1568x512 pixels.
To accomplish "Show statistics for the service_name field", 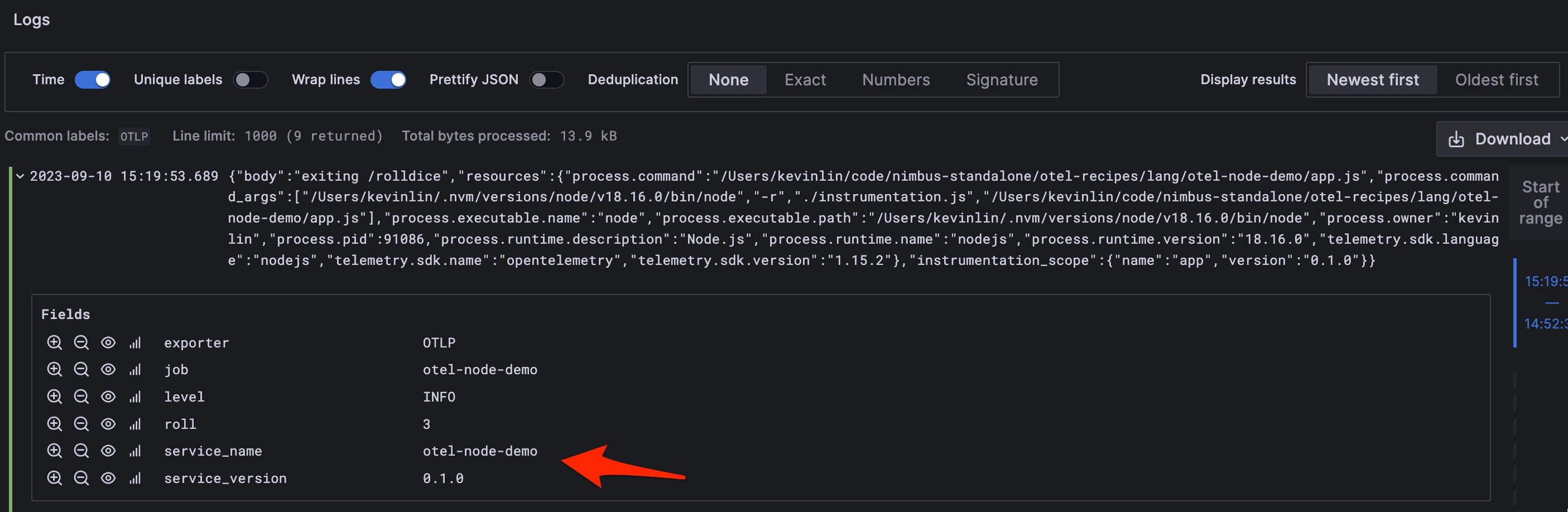I will (134, 451).
